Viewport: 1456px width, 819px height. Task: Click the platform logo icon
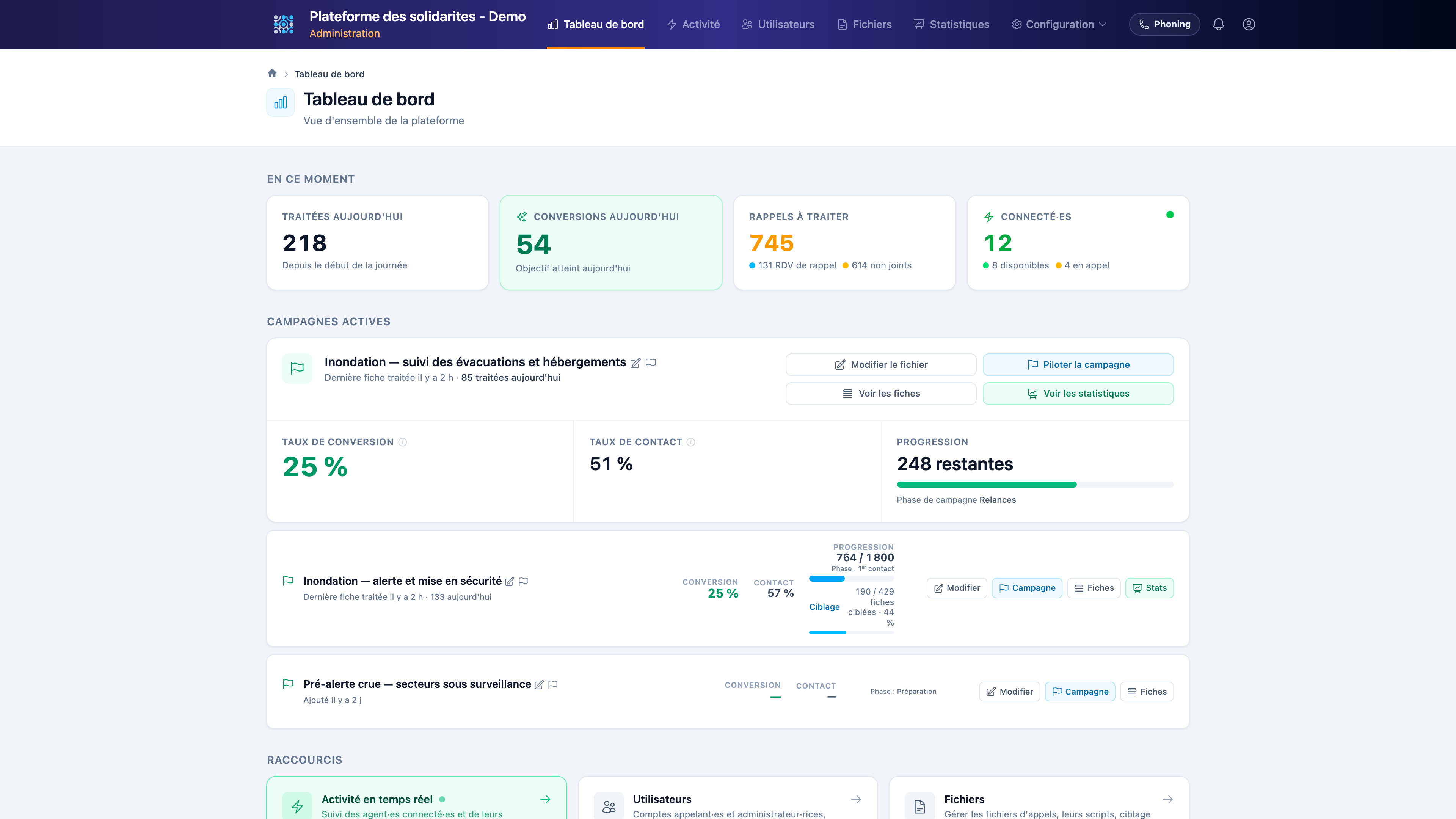pyautogui.click(x=283, y=24)
